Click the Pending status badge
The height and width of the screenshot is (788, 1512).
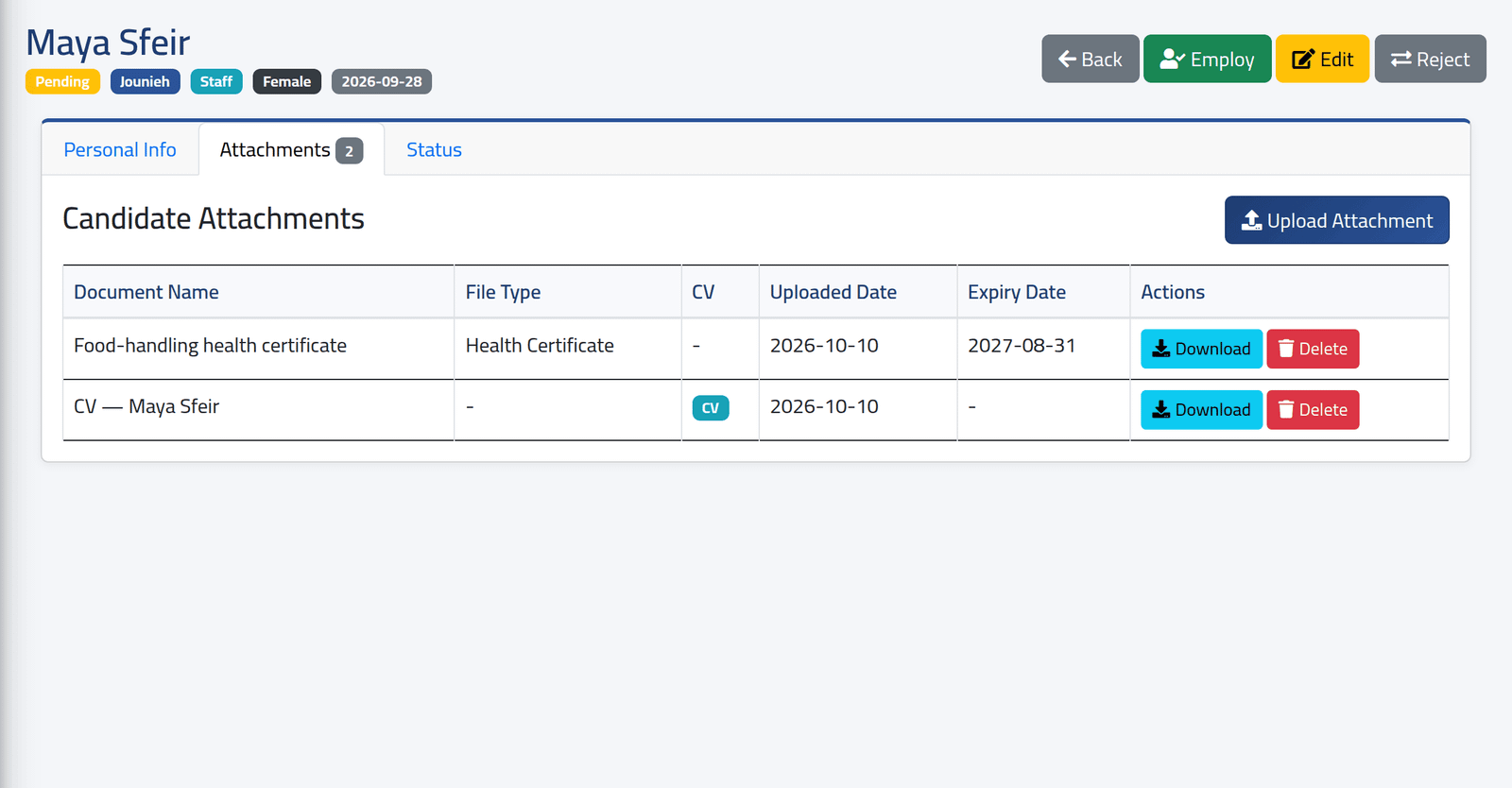click(x=62, y=81)
